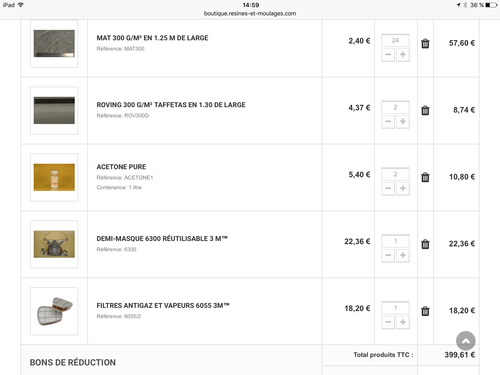This screenshot has height=375, width=500.
Task: Increase Roving 300 quantity by one
Action: tap(403, 122)
